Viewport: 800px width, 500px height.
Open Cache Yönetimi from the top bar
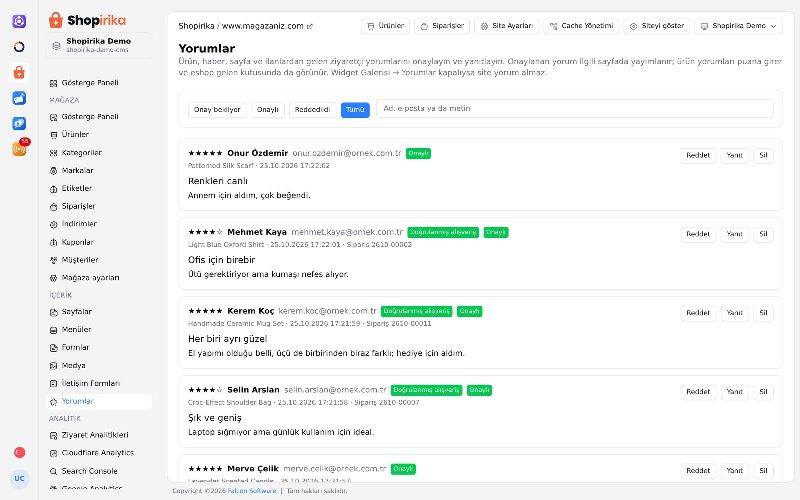[581, 26]
